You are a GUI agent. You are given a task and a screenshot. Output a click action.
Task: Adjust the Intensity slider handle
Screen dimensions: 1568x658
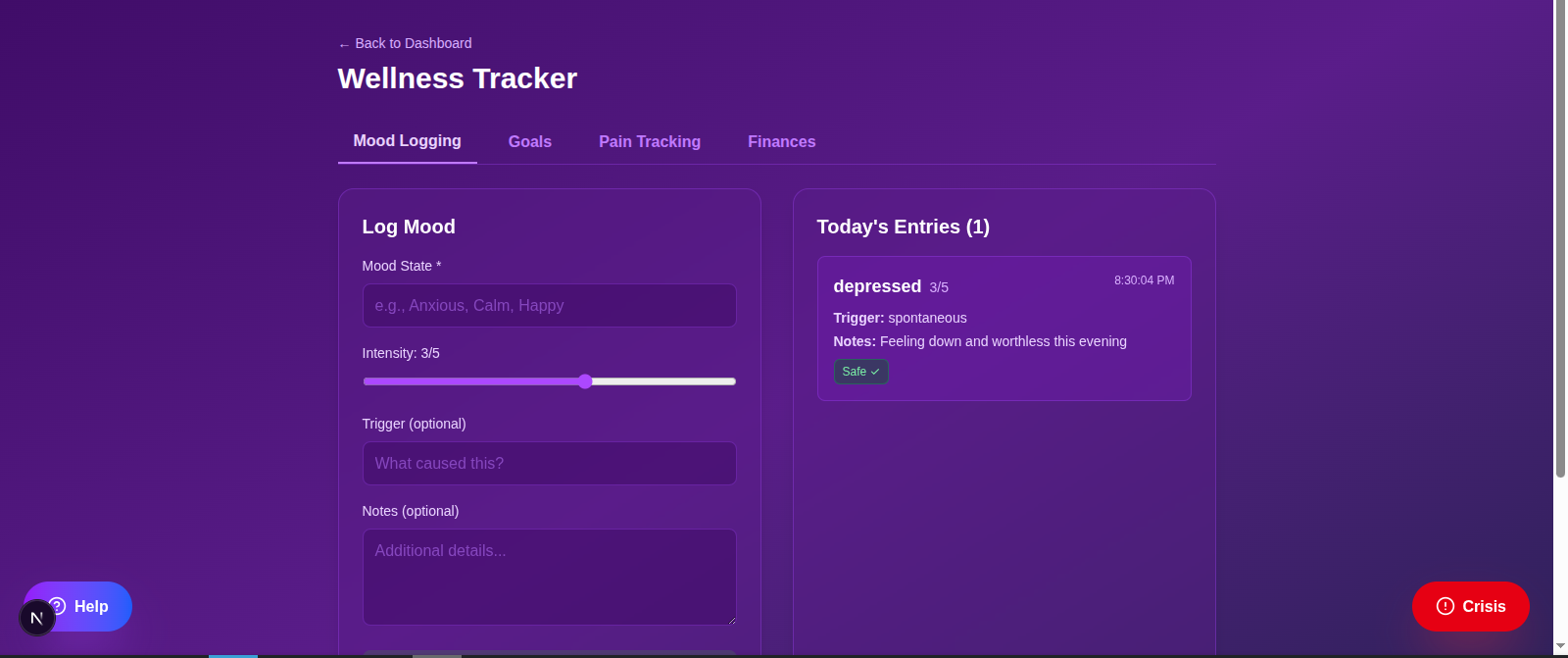(585, 381)
